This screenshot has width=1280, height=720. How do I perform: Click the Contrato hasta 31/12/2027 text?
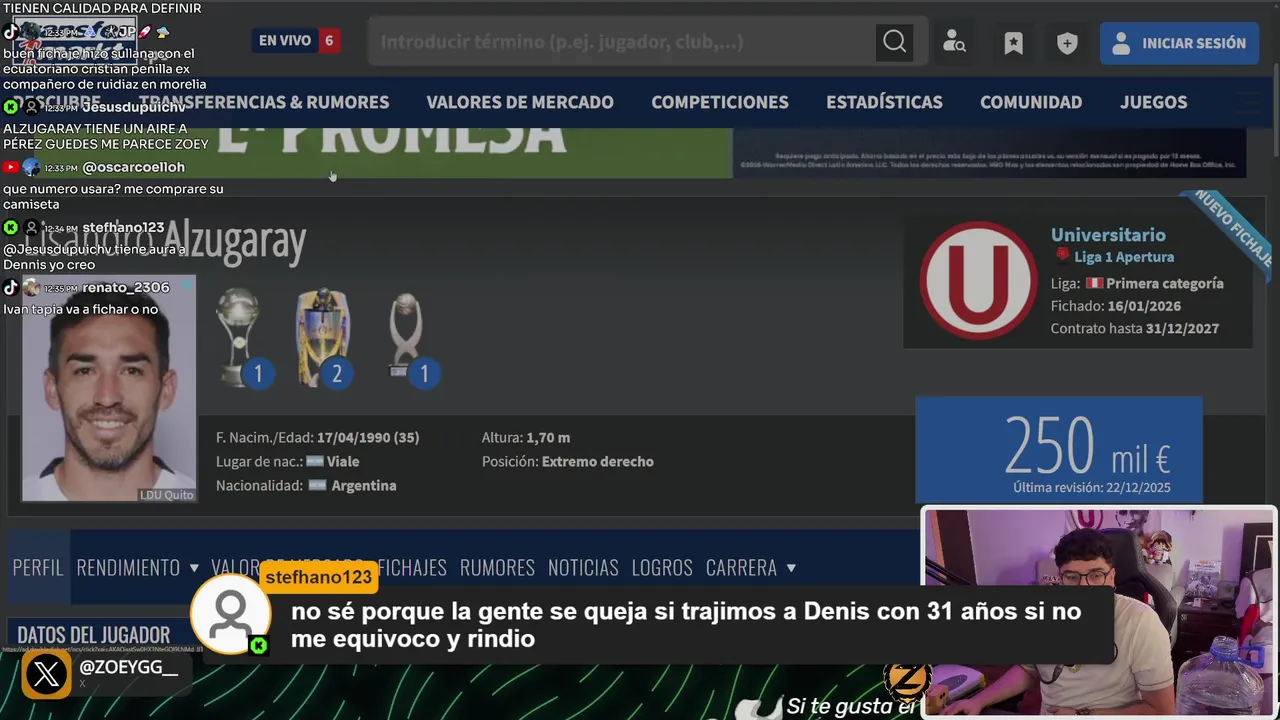1134,328
